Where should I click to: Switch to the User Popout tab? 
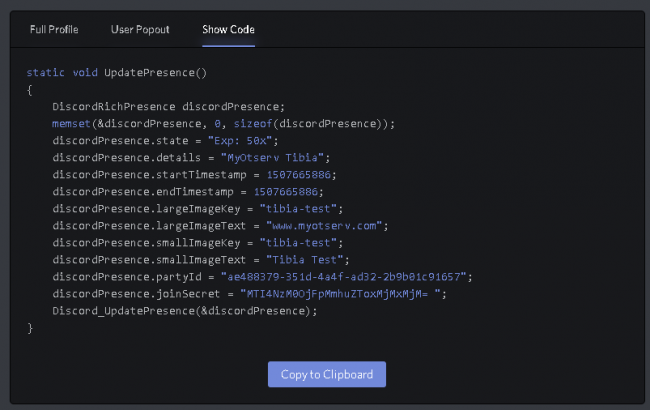(140, 29)
